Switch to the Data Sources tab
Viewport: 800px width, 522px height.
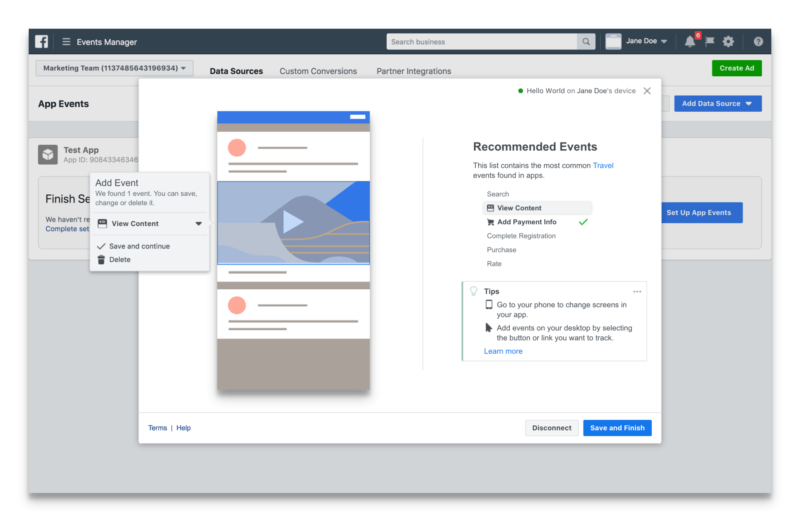[236, 71]
